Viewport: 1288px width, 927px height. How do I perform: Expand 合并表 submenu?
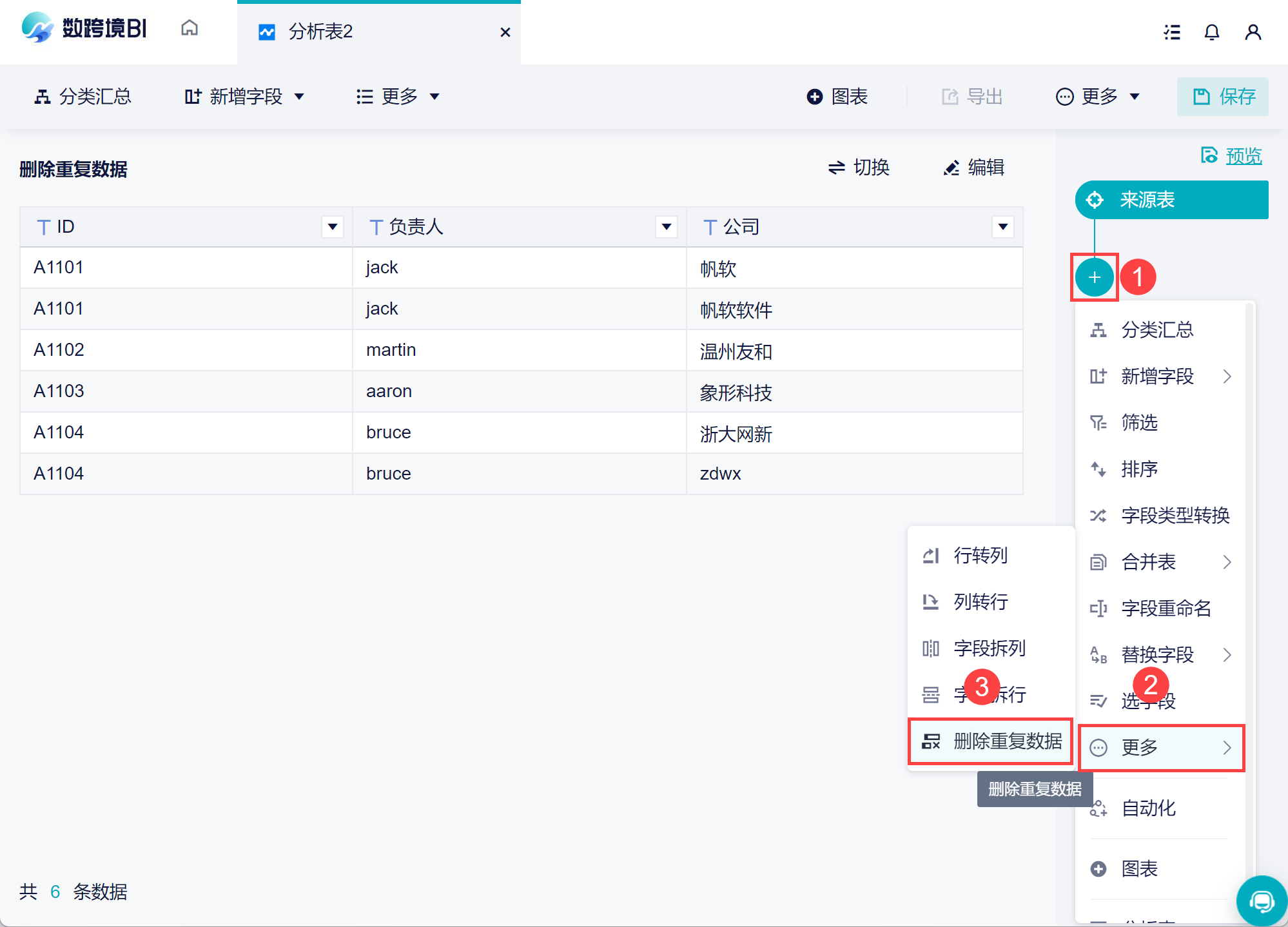tap(1160, 562)
